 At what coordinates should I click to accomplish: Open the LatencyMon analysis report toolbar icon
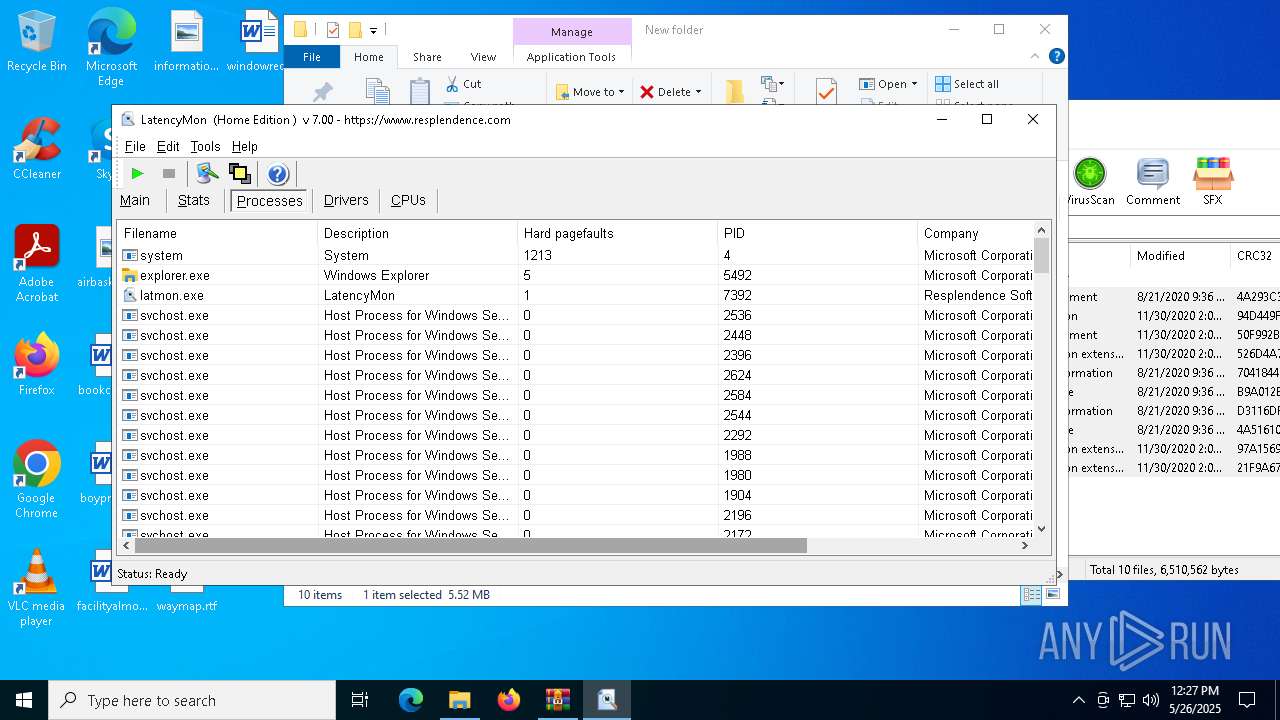point(207,173)
